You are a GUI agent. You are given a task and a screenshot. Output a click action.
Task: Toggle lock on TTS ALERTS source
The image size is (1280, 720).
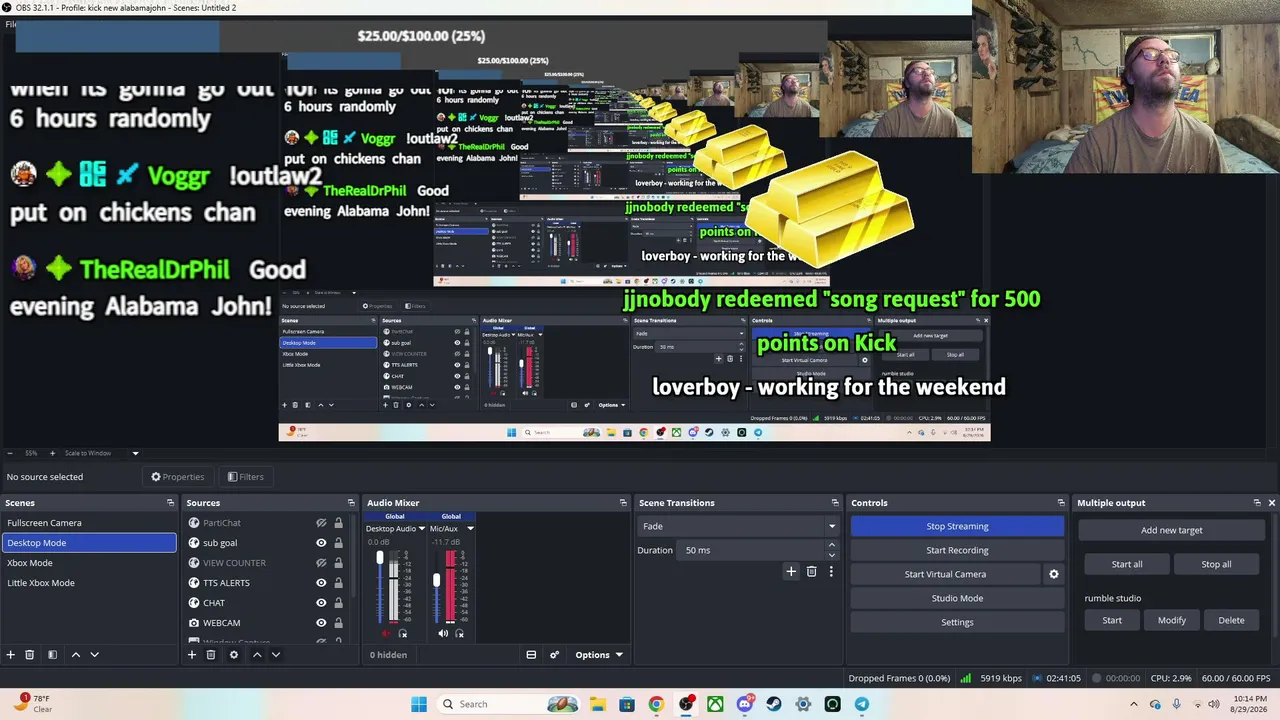(338, 583)
